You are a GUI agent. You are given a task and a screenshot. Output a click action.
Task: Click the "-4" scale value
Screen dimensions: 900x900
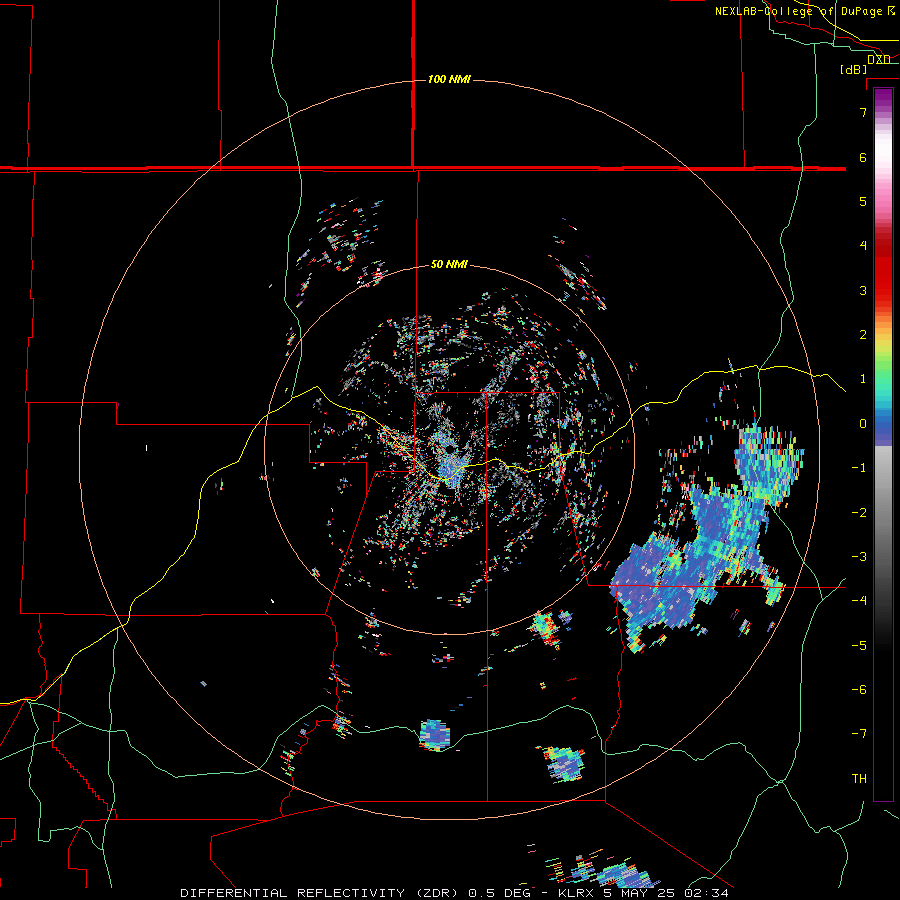(859, 601)
